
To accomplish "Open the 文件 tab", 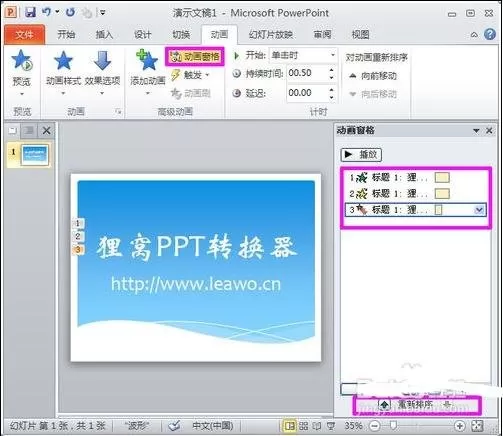I will 24,34.
